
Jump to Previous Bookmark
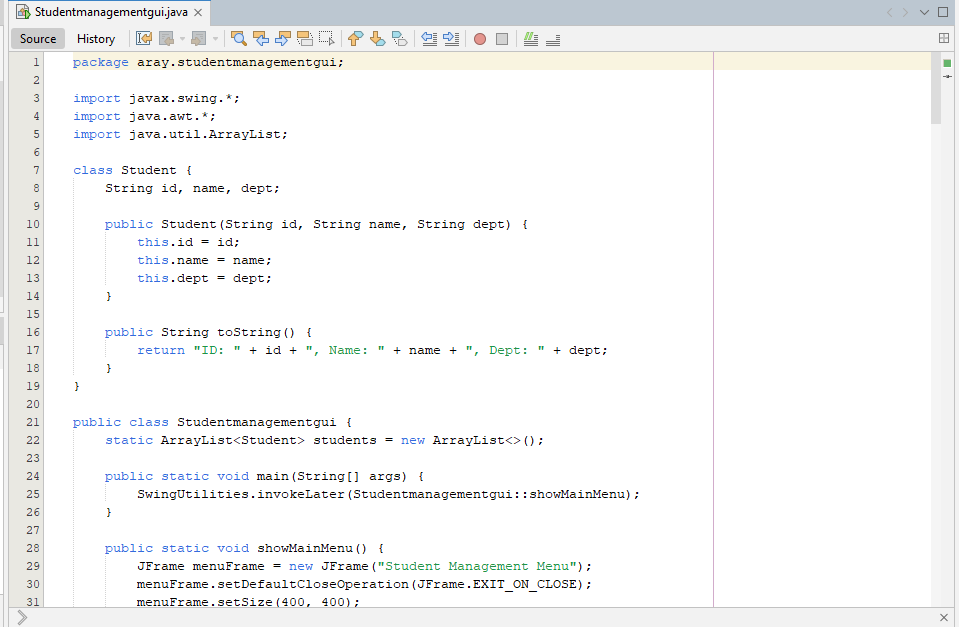[355, 39]
